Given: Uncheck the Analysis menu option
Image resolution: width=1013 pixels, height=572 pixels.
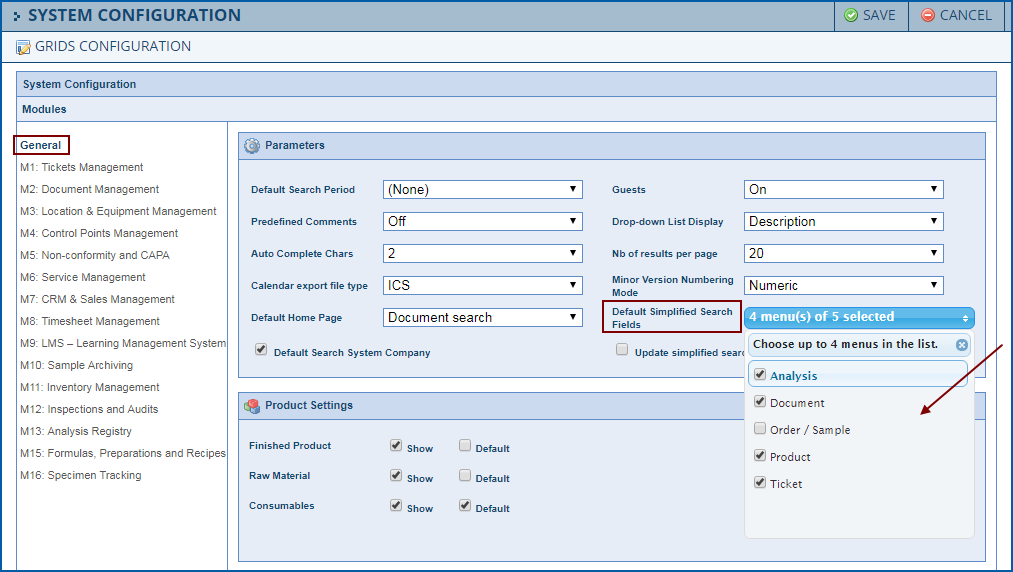Looking at the screenshot, I should click(760, 375).
